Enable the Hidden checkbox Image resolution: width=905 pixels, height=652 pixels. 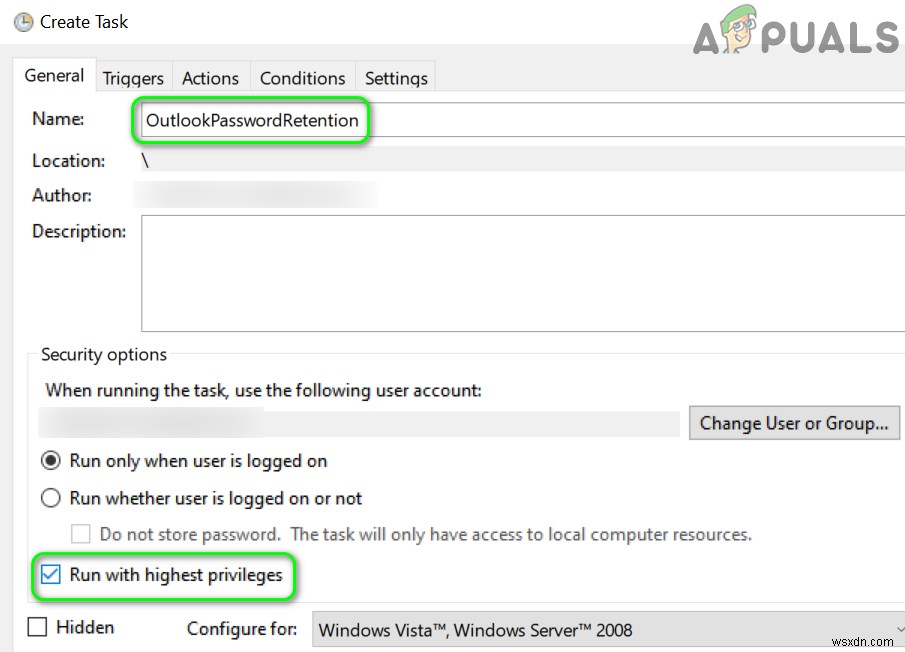(38, 627)
